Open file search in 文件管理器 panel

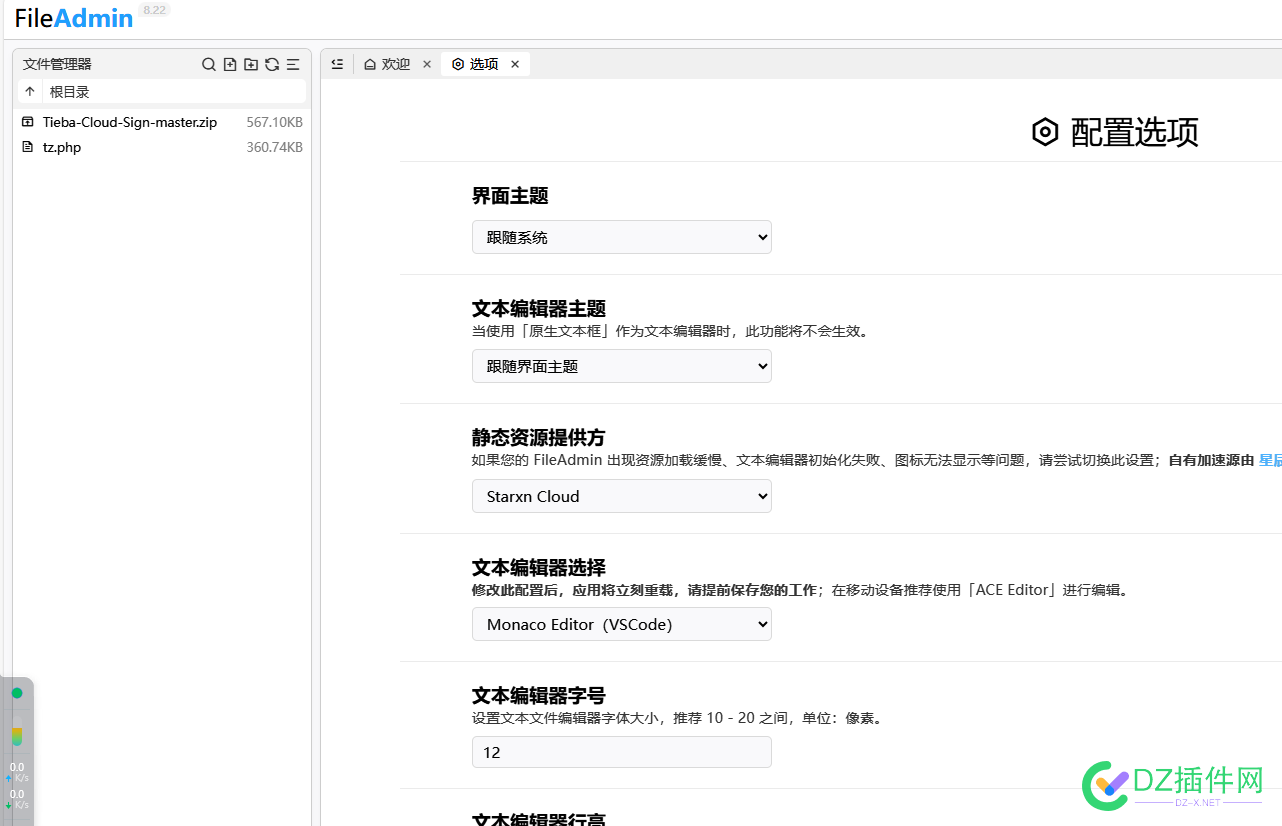209,64
